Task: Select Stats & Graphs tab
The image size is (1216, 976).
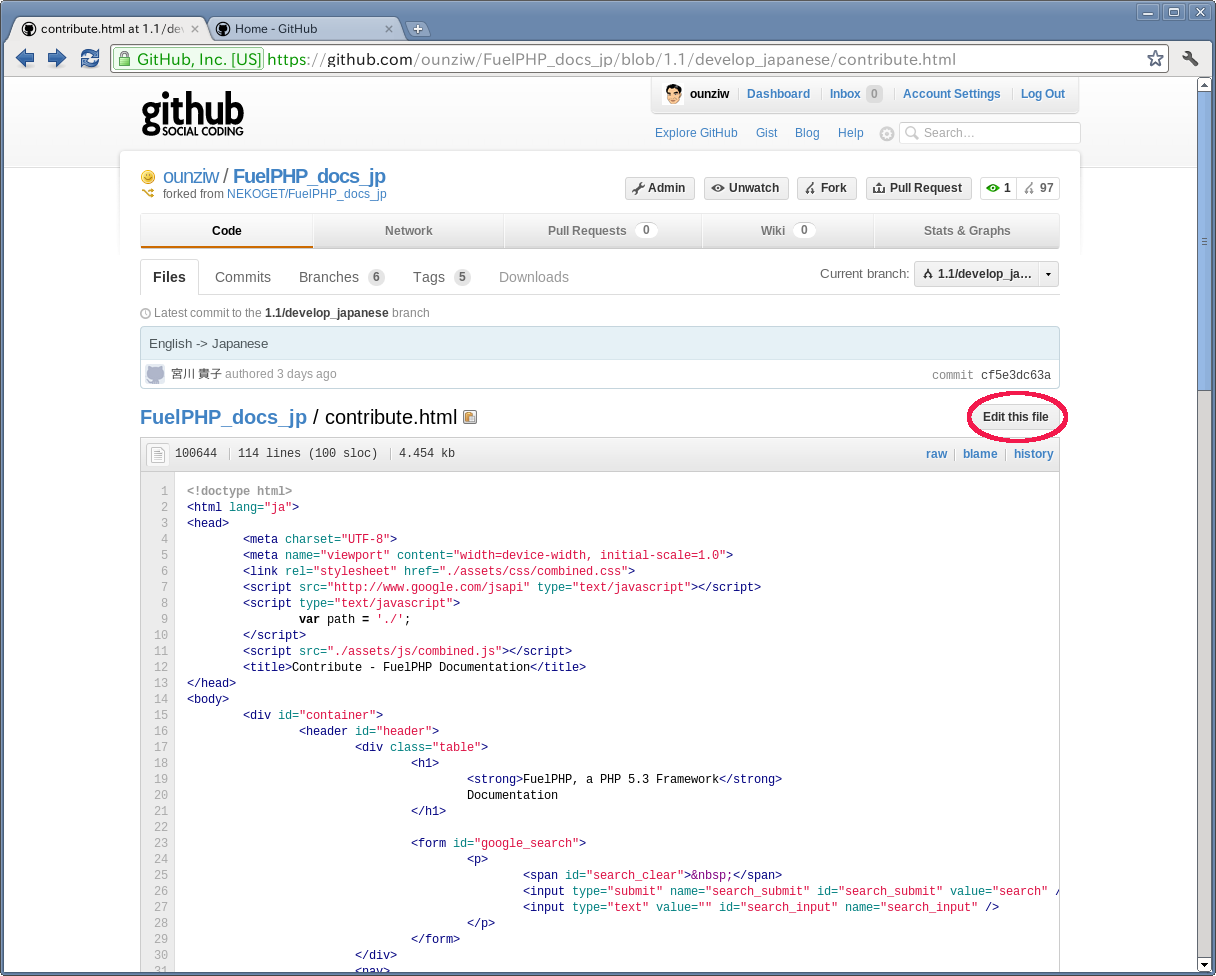Action: click(x=967, y=231)
